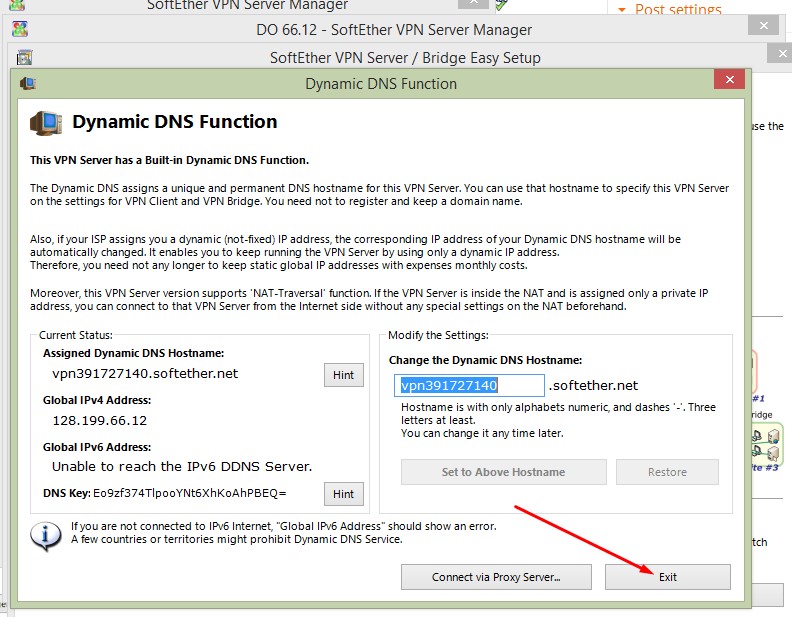Image resolution: width=792 pixels, height=617 pixels.
Task: Click the Dynamic DNS title bar icon
Action: (28, 83)
